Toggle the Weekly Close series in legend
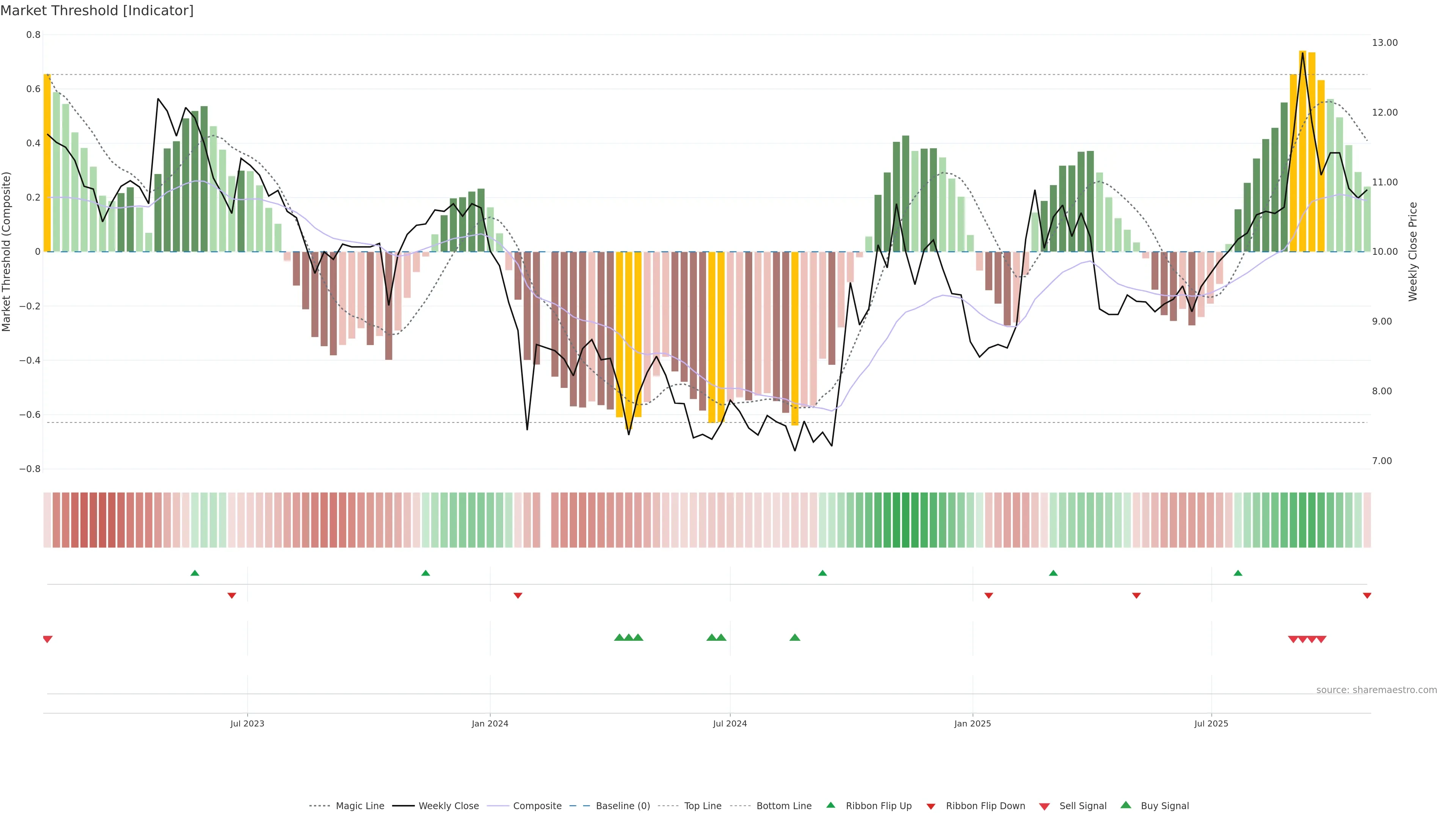 point(448,806)
